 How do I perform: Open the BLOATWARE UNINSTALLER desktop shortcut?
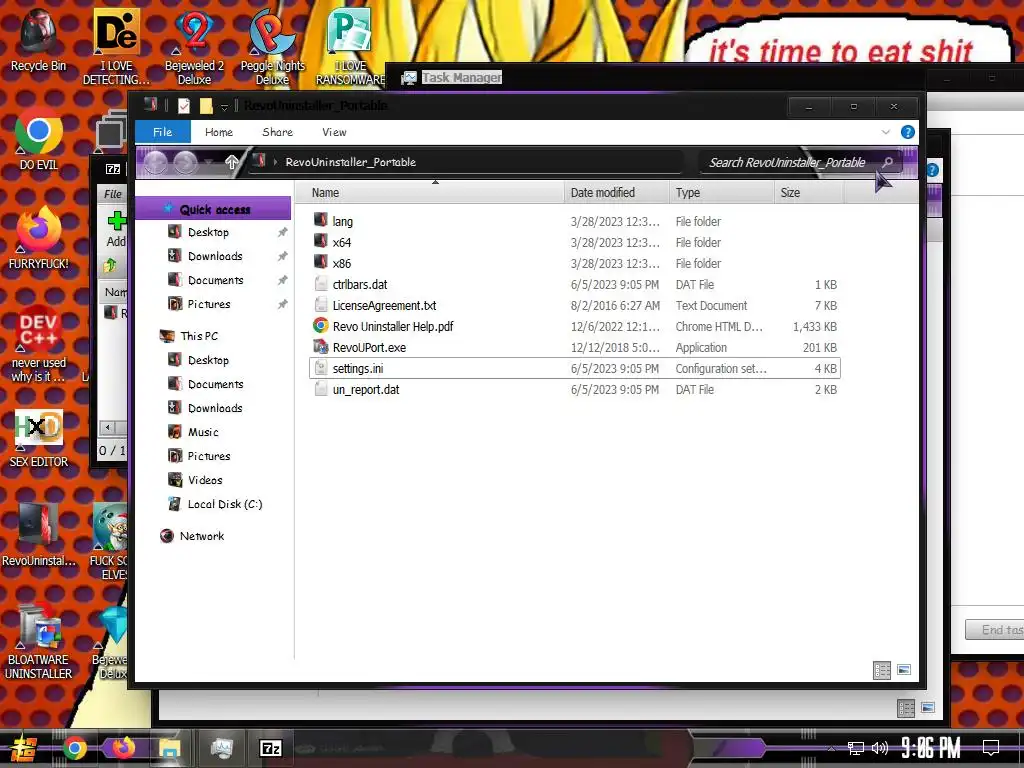39,641
